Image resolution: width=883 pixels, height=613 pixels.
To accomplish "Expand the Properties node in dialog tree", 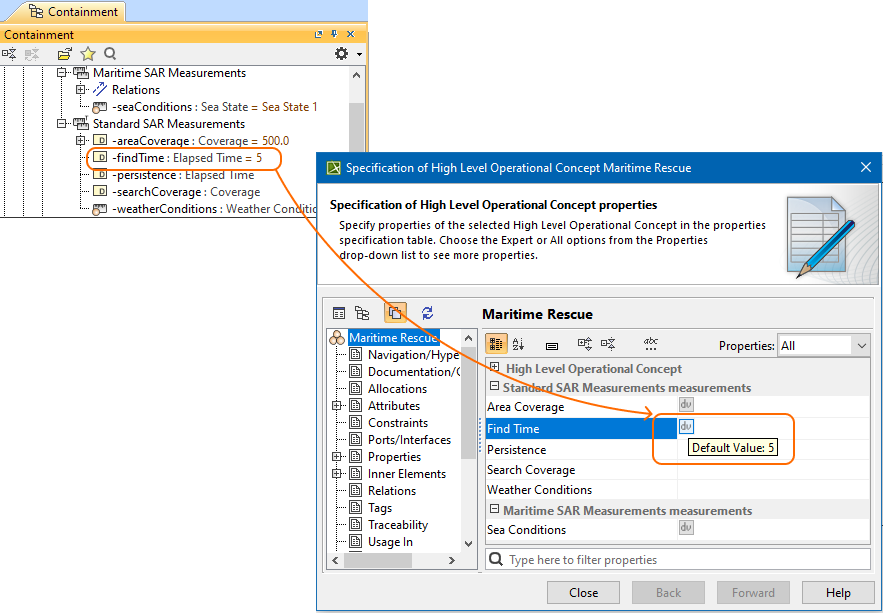I will coord(337,457).
